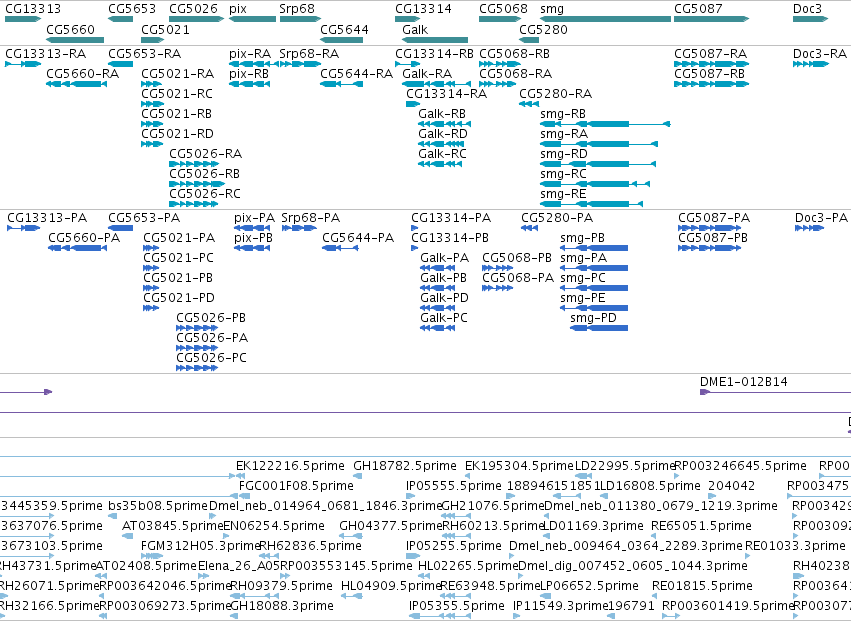This screenshot has height=621, width=851.
Task: Click the smg-PD protein label
Action: (x=594, y=319)
